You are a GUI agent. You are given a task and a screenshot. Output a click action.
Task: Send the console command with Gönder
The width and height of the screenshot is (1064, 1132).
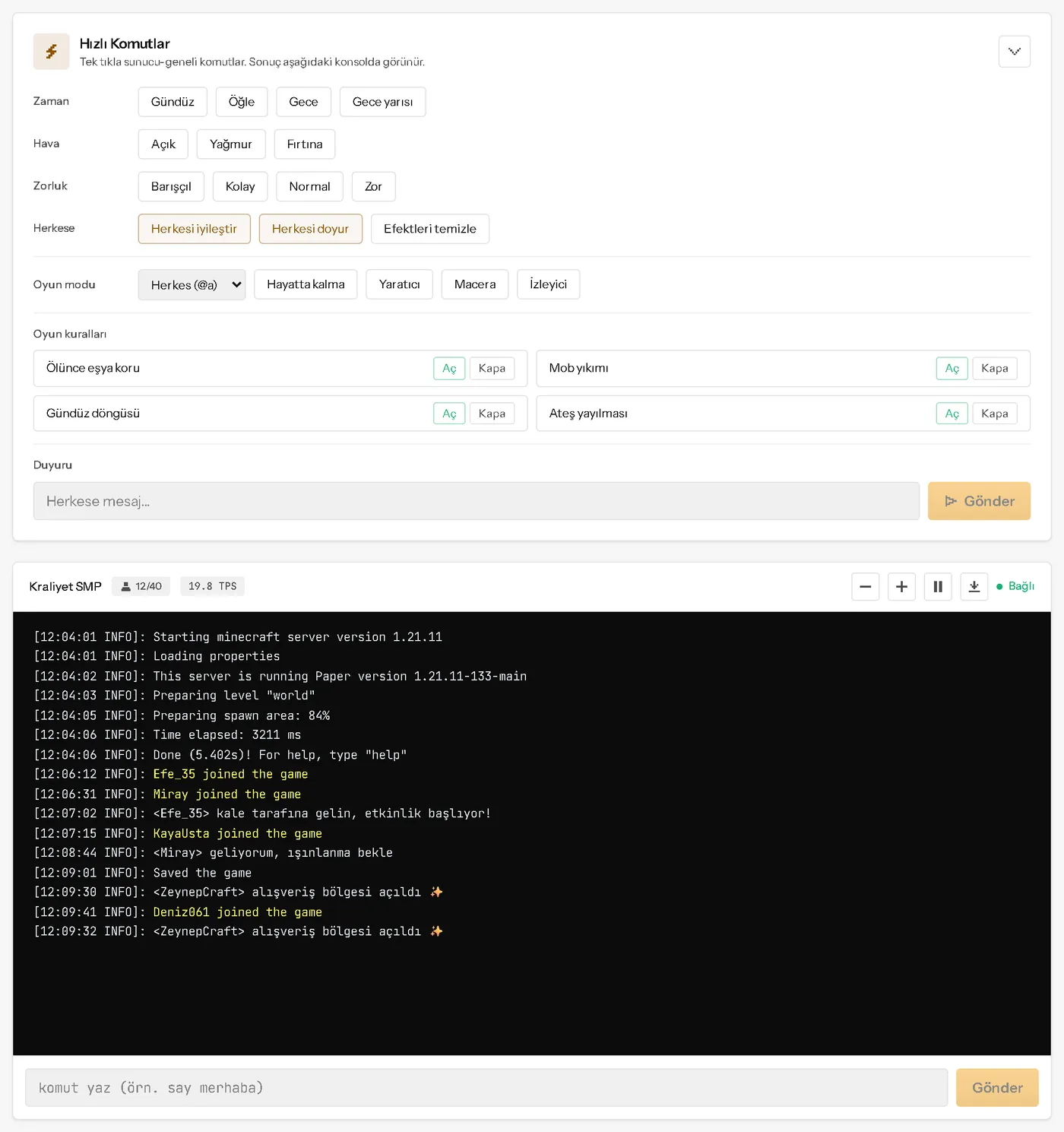coord(997,1088)
